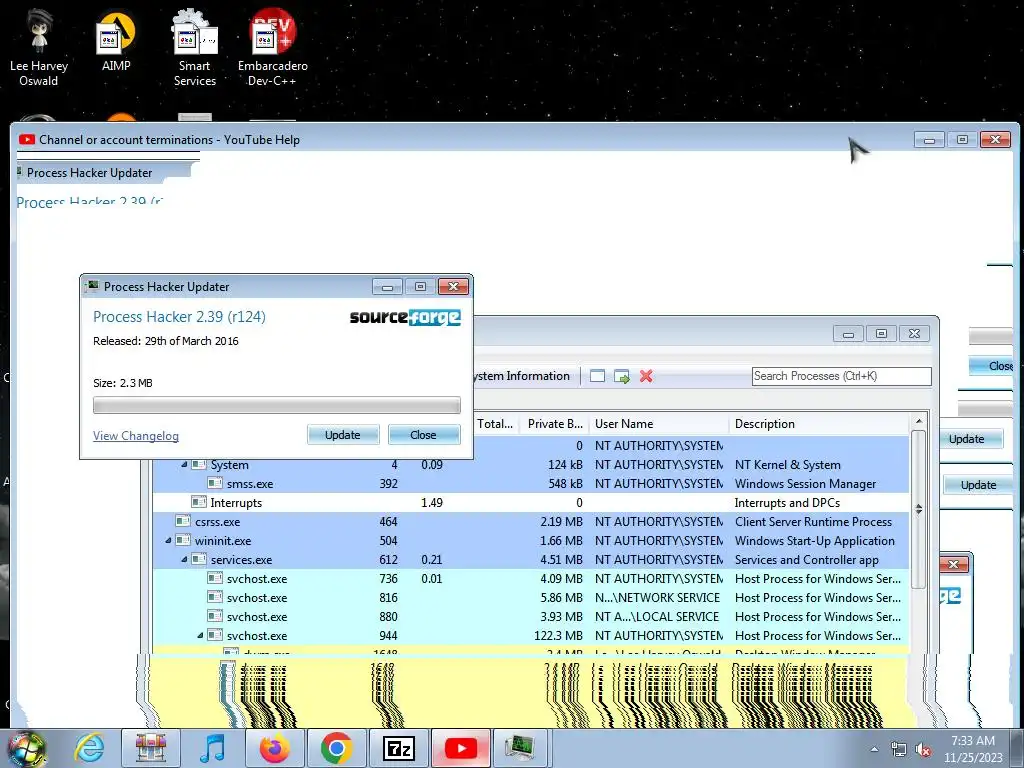1024x768 pixels.
Task: Collapse the services.exe tree node
Action: [184, 560]
